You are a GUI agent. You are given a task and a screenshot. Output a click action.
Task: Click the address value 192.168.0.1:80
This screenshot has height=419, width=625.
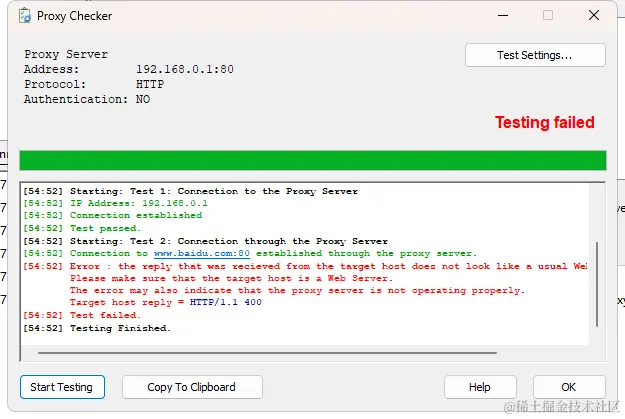point(185,69)
